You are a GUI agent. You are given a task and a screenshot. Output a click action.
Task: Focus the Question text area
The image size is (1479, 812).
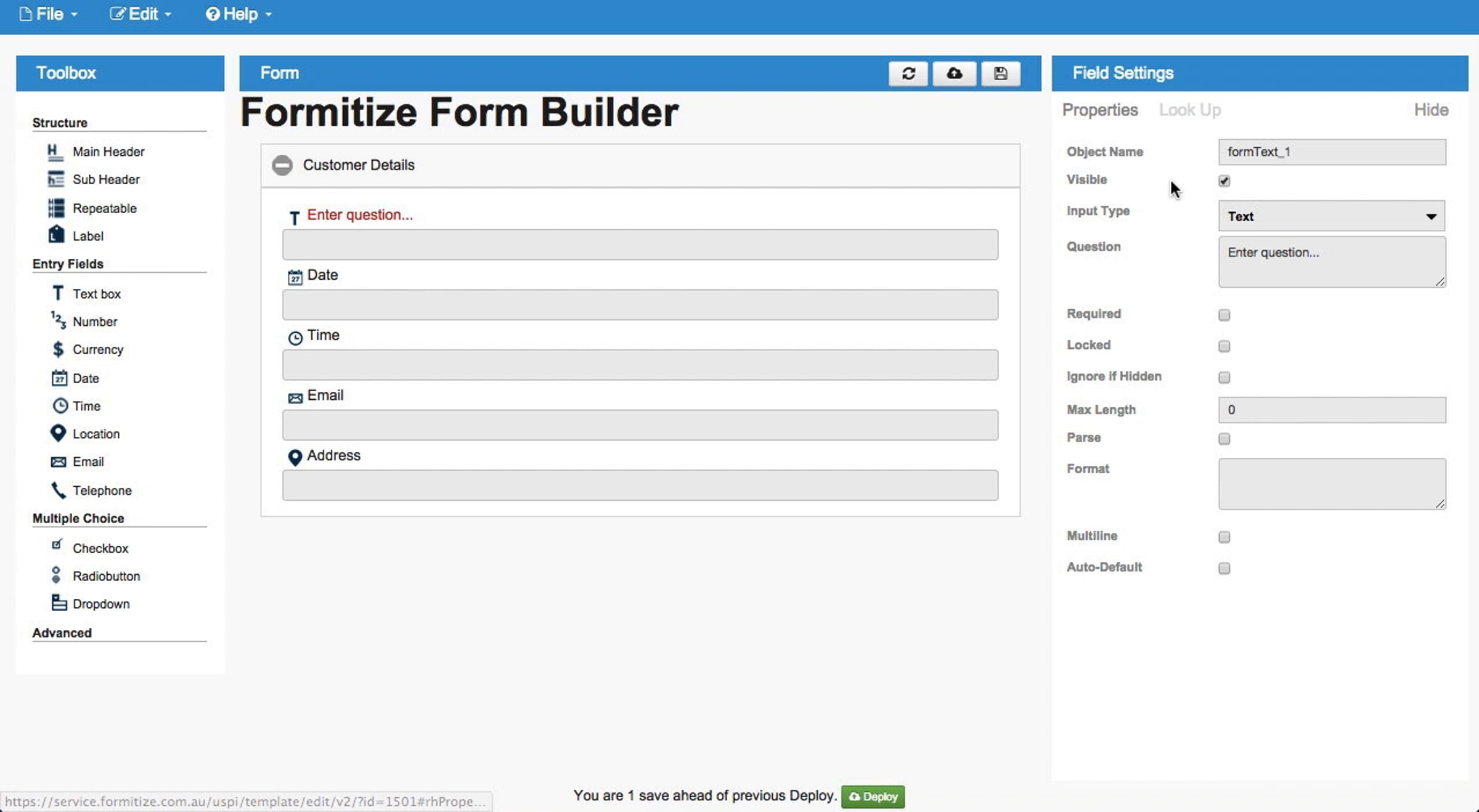pyautogui.click(x=1332, y=262)
